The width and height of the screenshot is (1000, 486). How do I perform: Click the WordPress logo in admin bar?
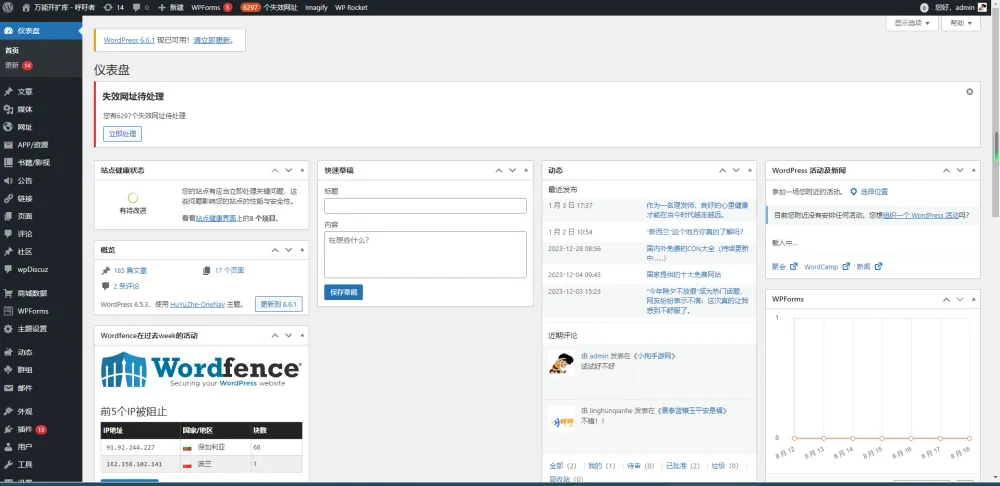pyautogui.click(x=8, y=7)
